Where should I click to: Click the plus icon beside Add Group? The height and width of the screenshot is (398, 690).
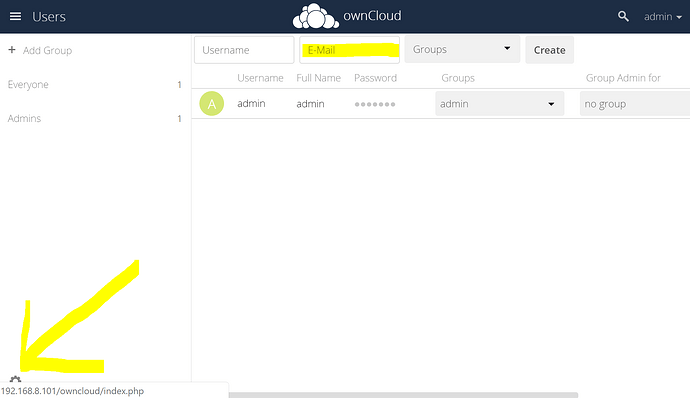point(12,50)
